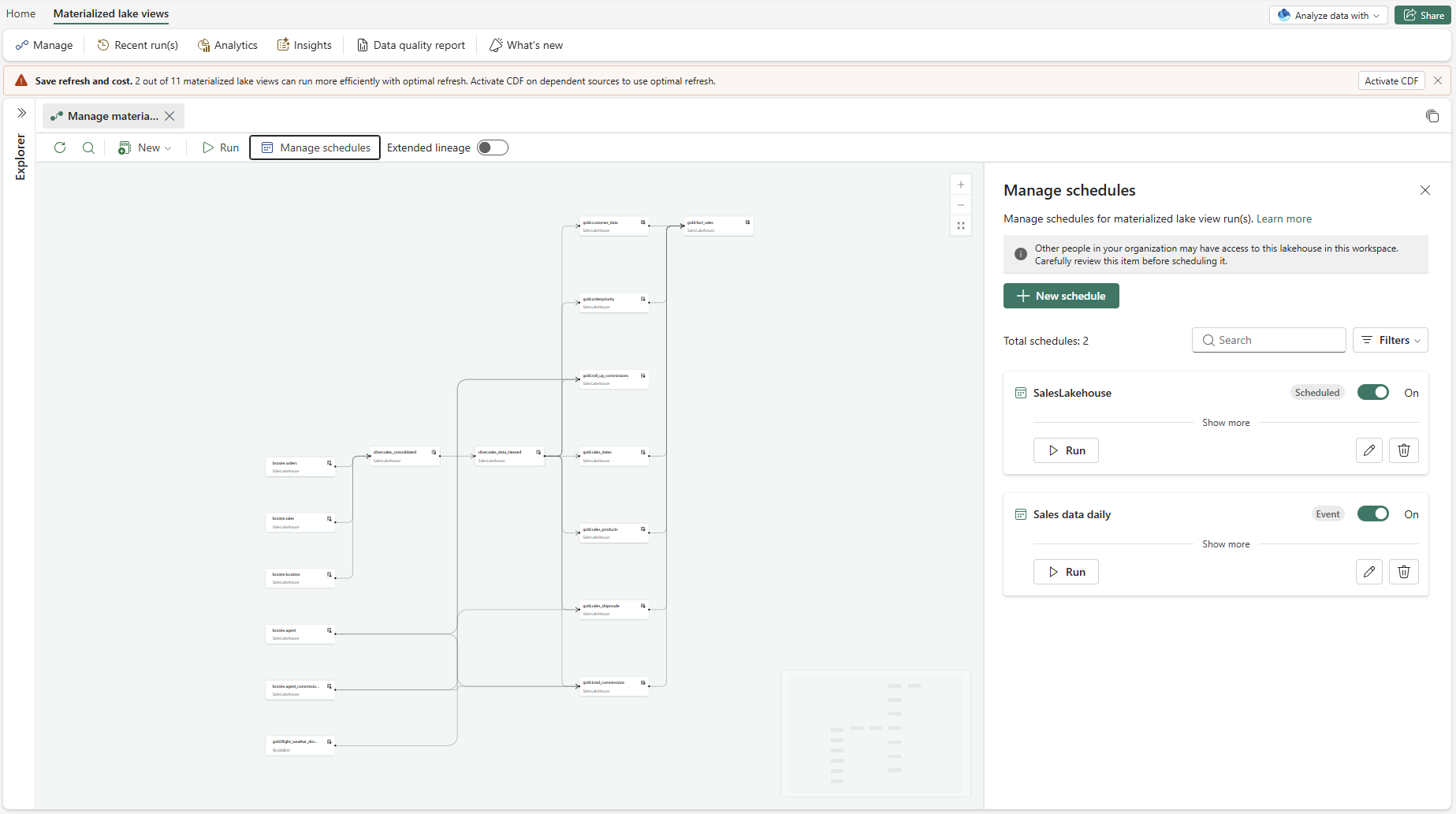Dismiss the Save refresh and cost banner
1456x814 pixels.
pyautogui.click(x=1438, y=80)
